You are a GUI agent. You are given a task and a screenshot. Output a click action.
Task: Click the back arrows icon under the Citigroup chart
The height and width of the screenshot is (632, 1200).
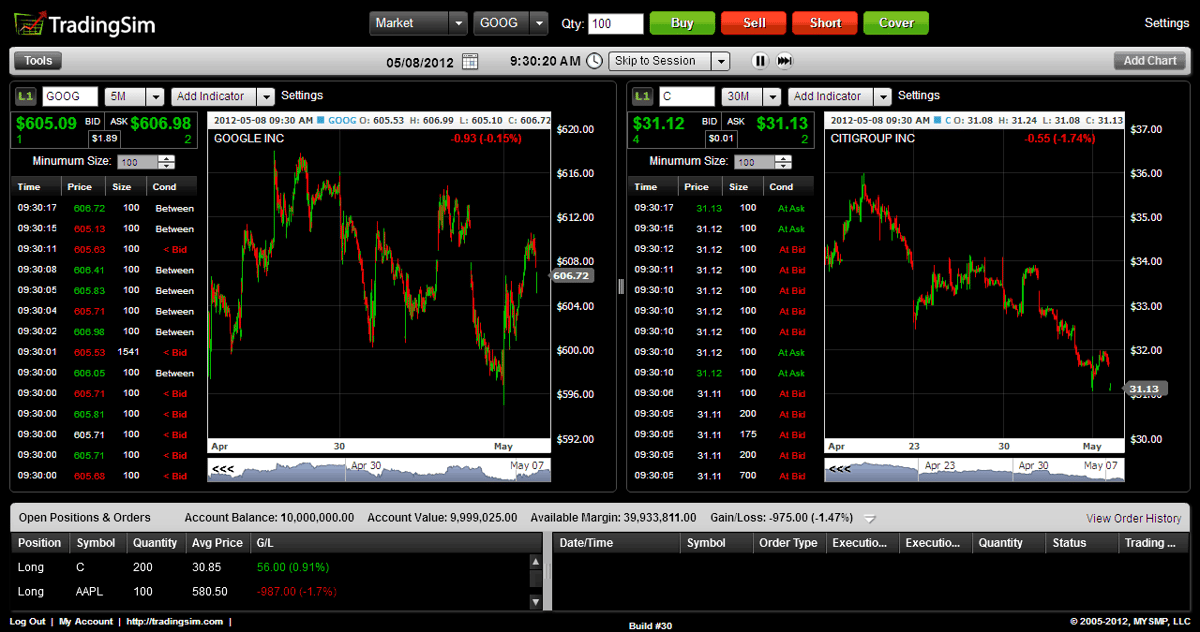click(840, 467)
